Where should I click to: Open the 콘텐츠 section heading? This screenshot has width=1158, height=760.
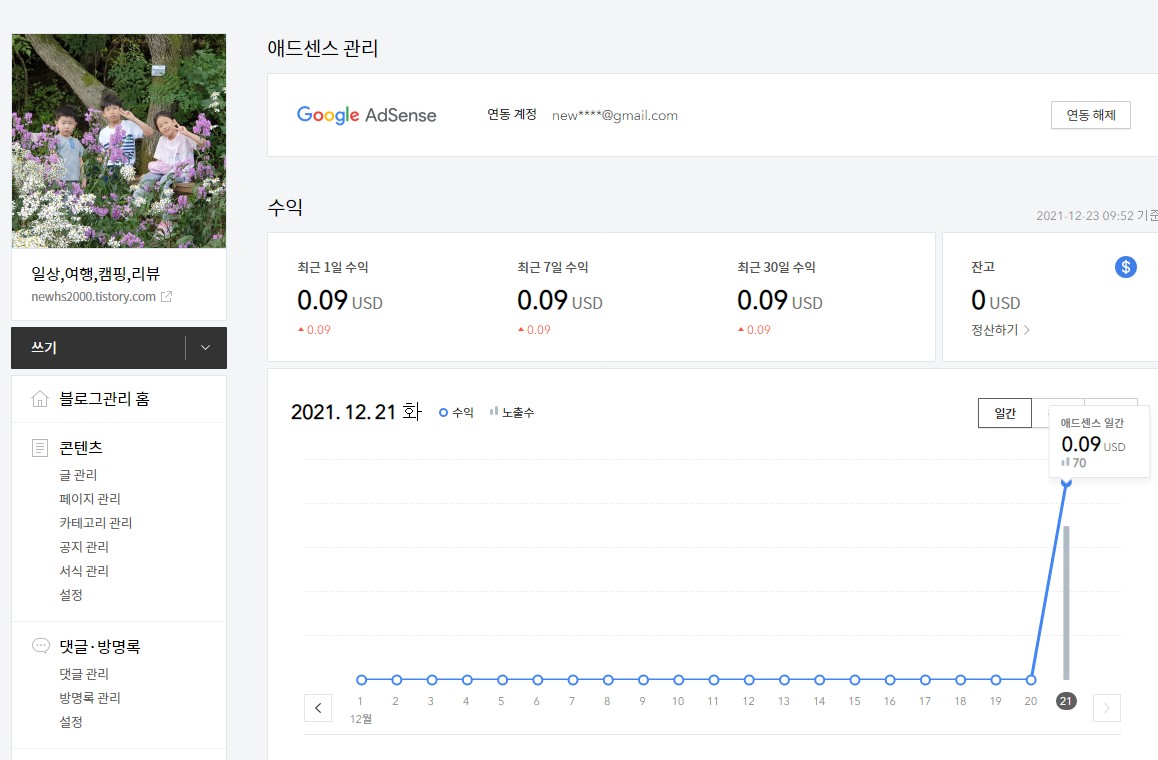click(x=80, y=448)
